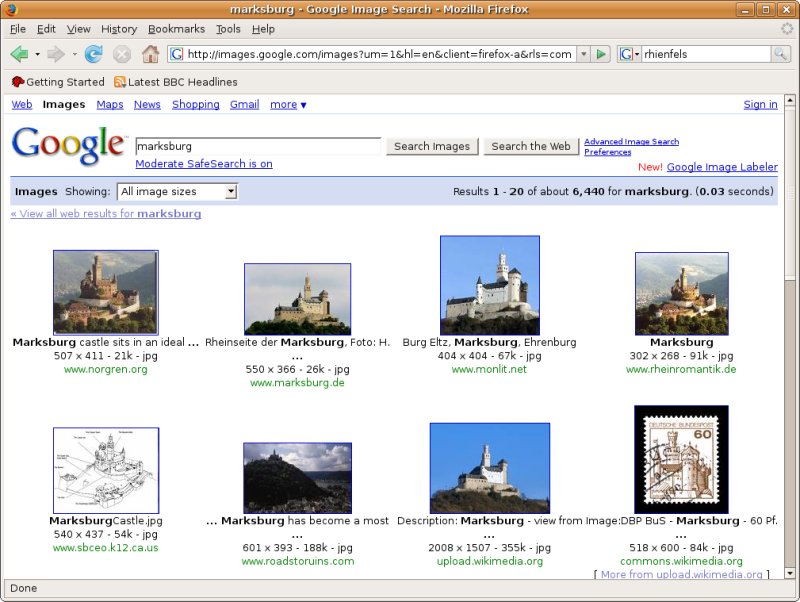Open the 2008 x 1507 wikimedia castle thumbnail

point(490,468)
